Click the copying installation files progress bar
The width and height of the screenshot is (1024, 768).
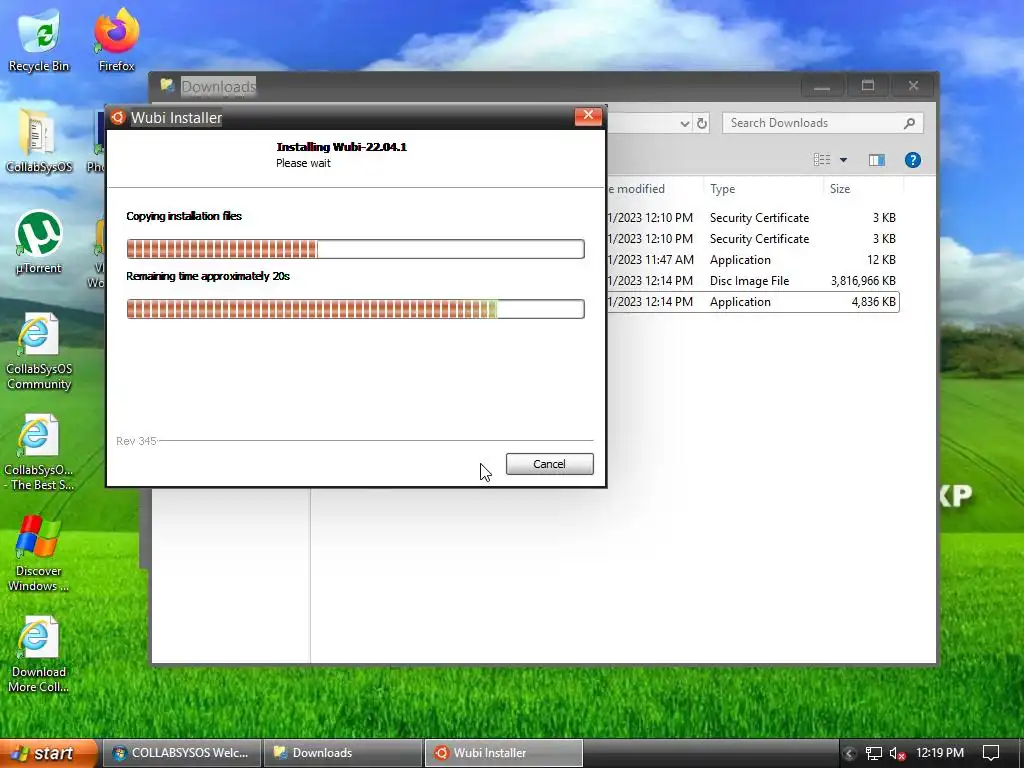click(355, 249)
